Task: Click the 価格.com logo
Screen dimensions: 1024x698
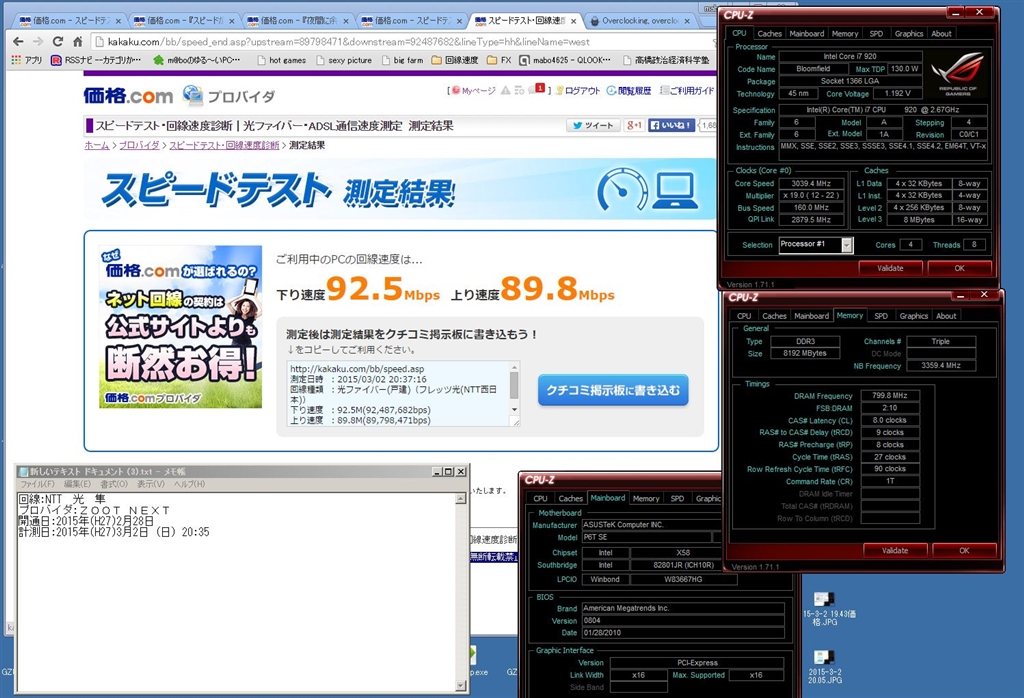Action: [129, 96]
